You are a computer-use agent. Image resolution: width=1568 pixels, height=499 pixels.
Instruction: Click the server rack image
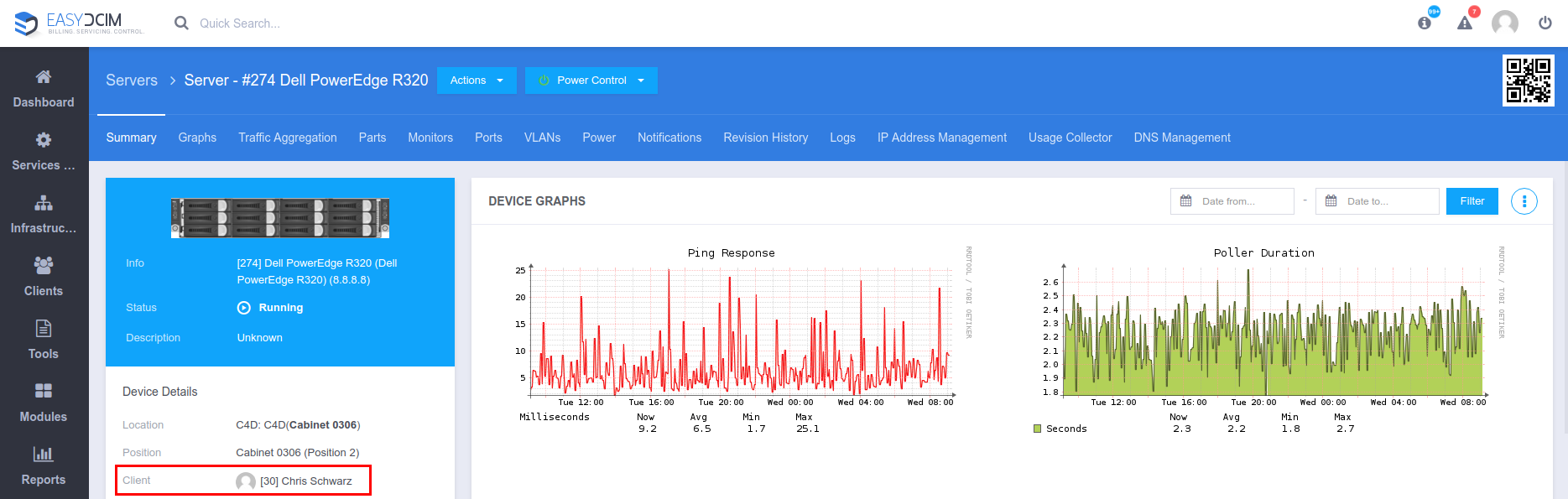[x=280, y=218]
